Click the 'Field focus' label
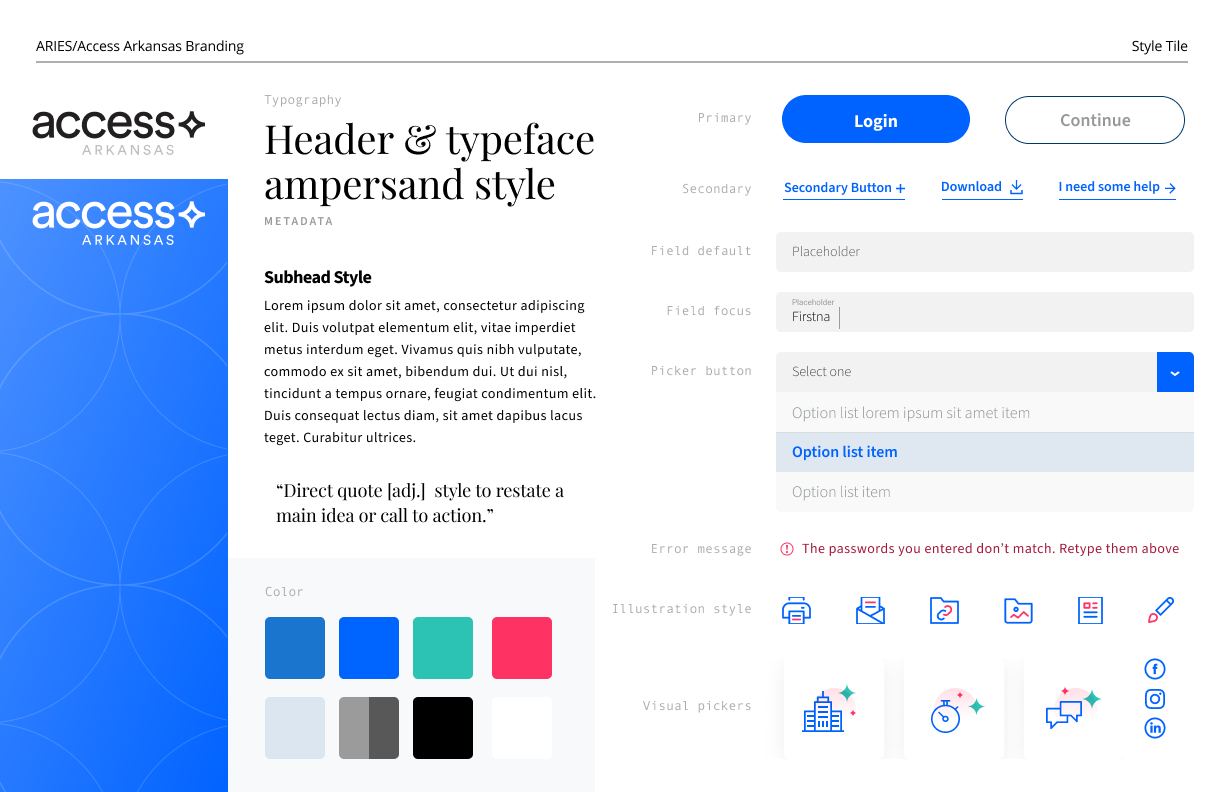Screen dimensions: 1224x792 (x=709, y=311)
